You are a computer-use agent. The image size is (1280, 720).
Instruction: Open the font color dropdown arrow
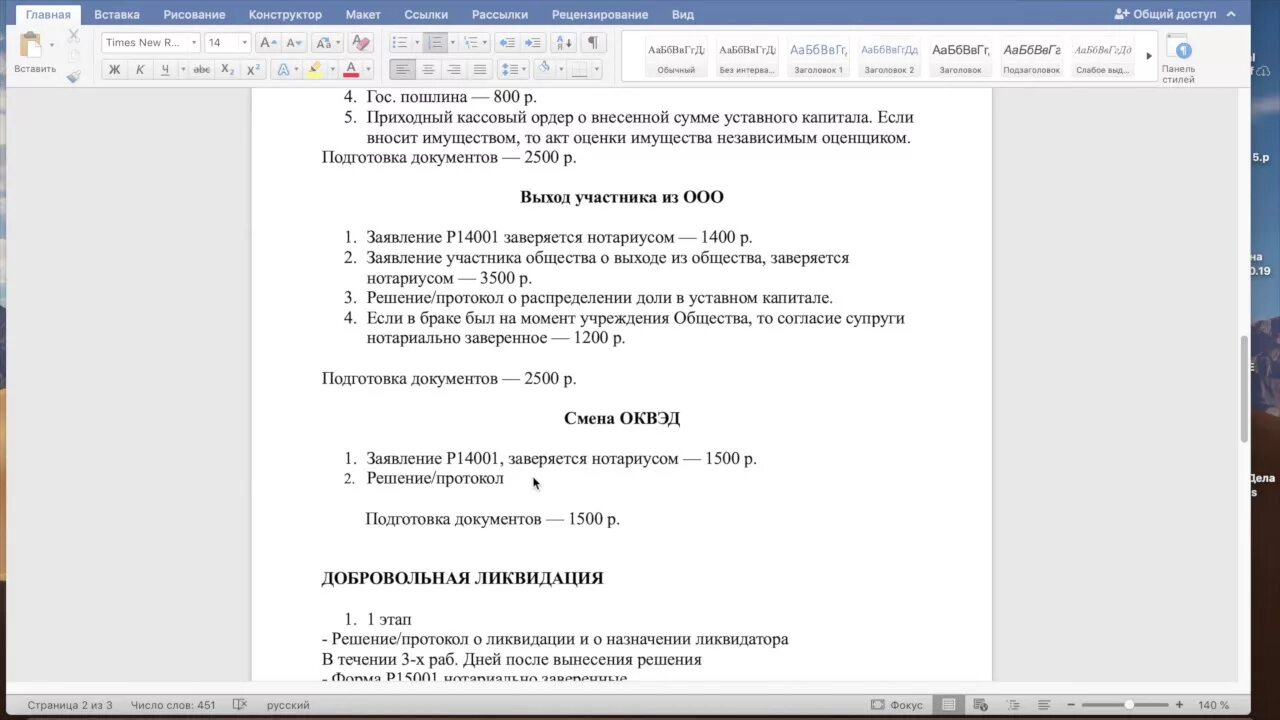pos(368,69)
